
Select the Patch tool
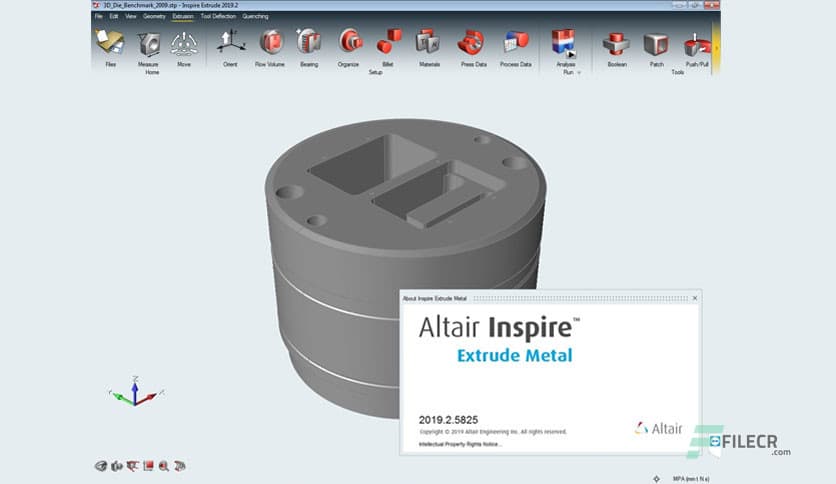click(656, 44)
